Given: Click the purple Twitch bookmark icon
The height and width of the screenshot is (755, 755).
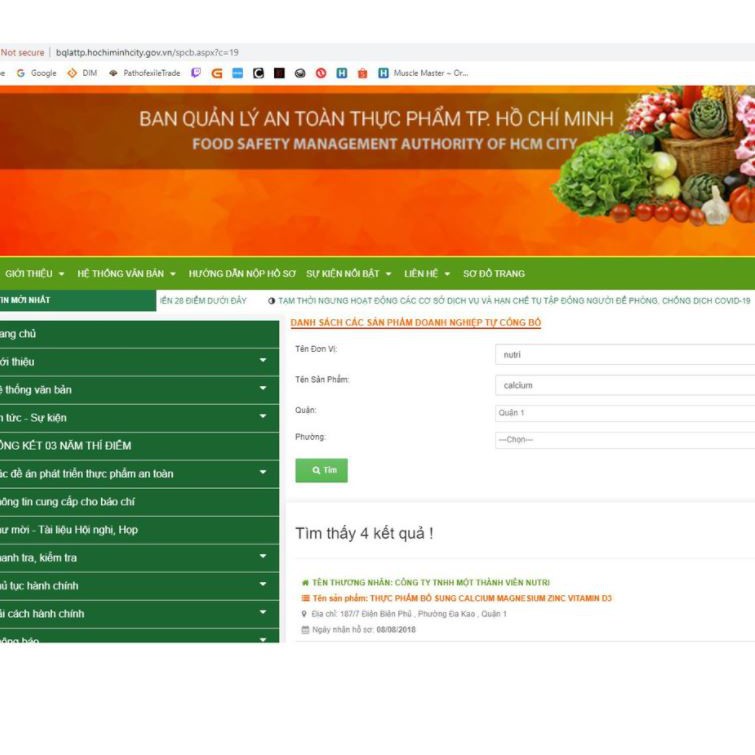Looking at the screenshot, I should point(196,73).
